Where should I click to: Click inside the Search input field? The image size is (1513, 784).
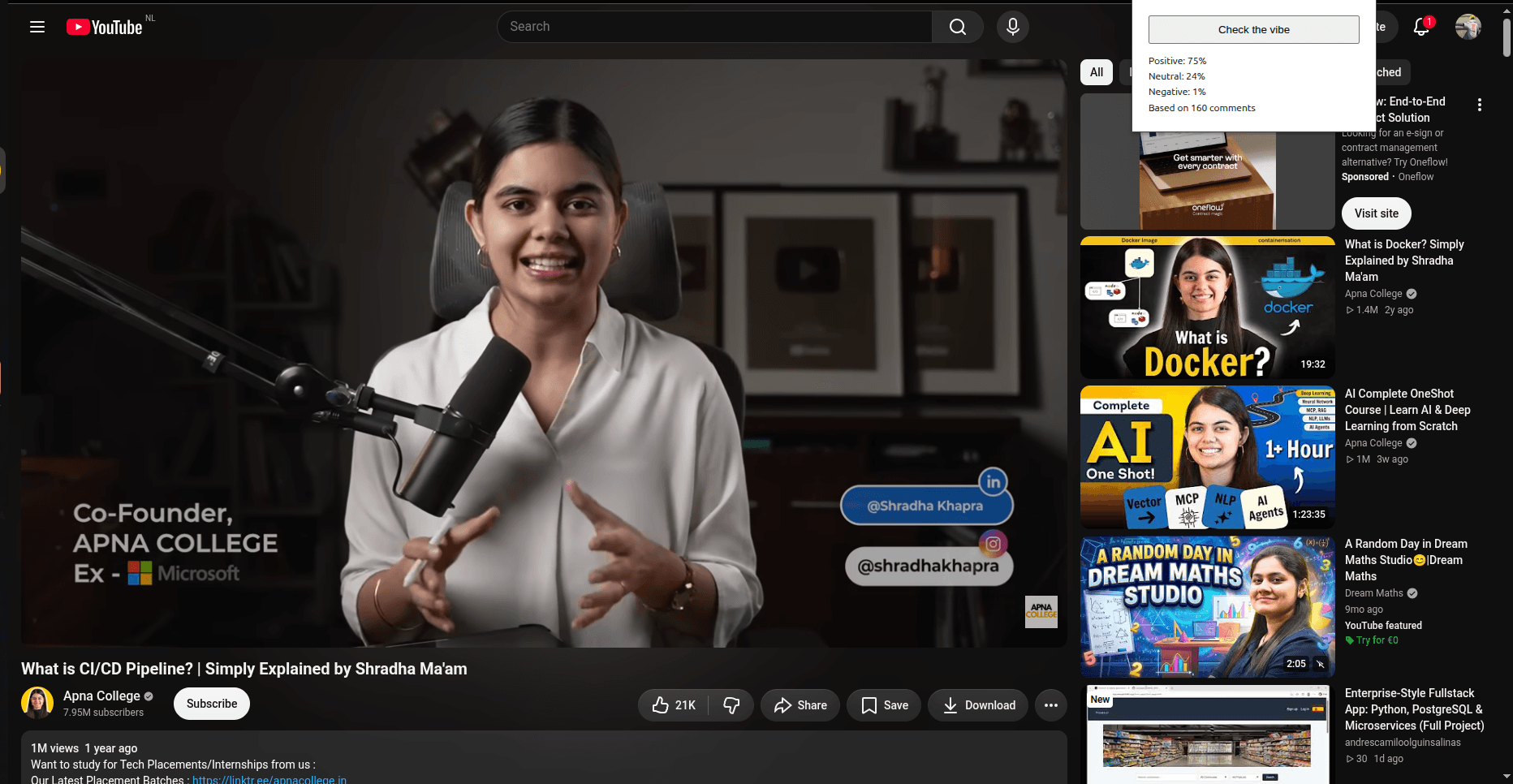714,27
